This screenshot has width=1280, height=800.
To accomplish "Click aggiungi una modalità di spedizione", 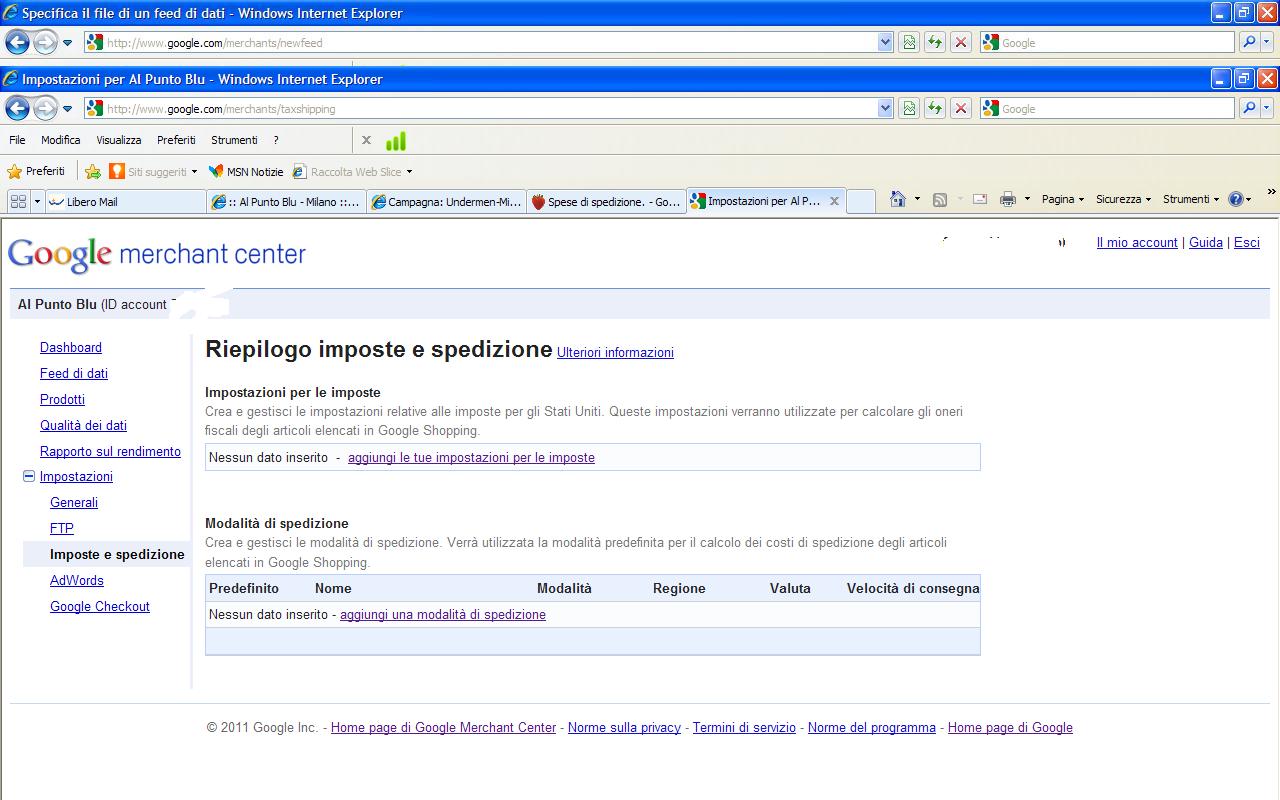I will (x=443, y=614).
